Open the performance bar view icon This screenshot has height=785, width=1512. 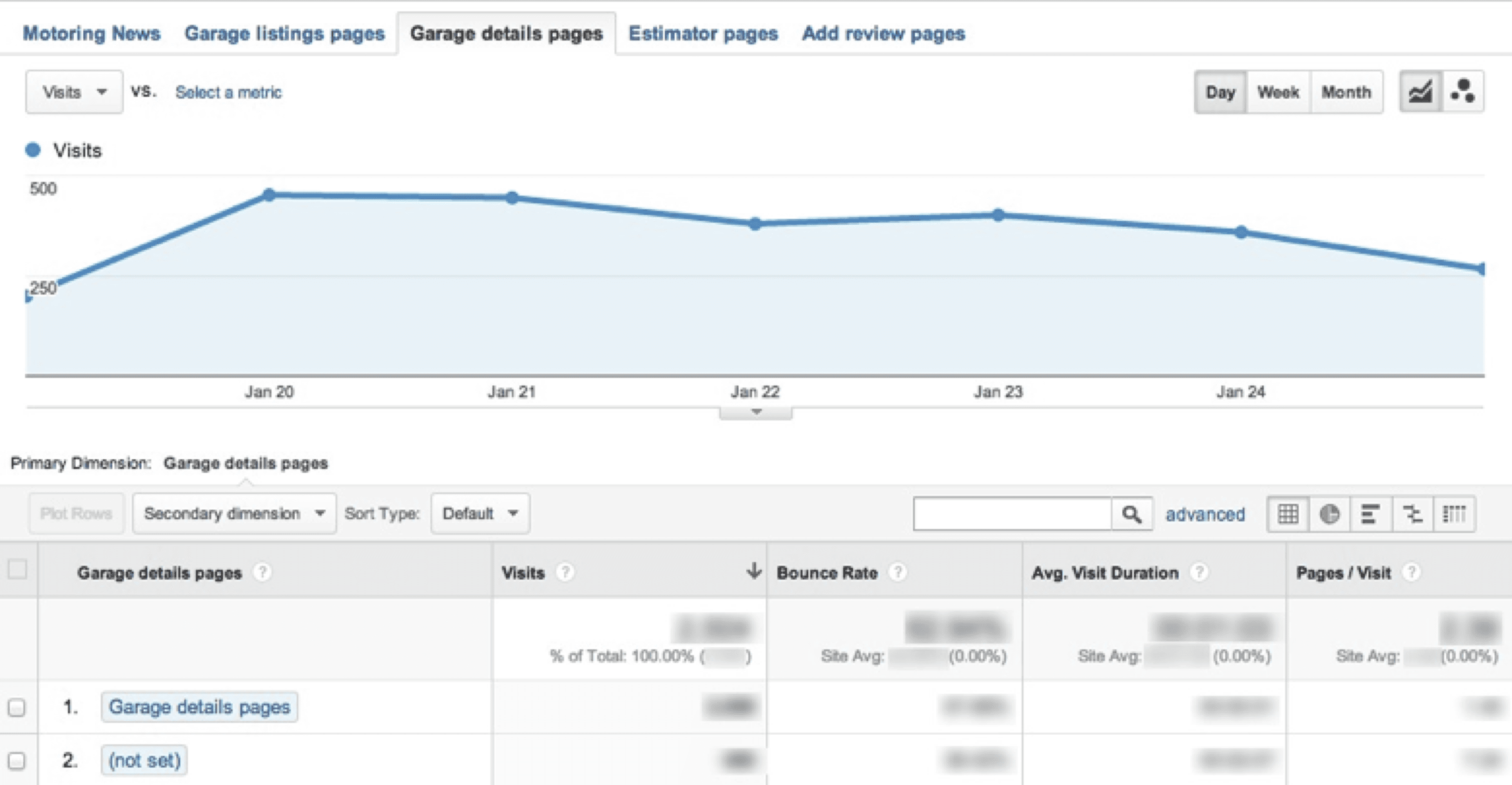pyautogui.click(x=1371, y=514)
